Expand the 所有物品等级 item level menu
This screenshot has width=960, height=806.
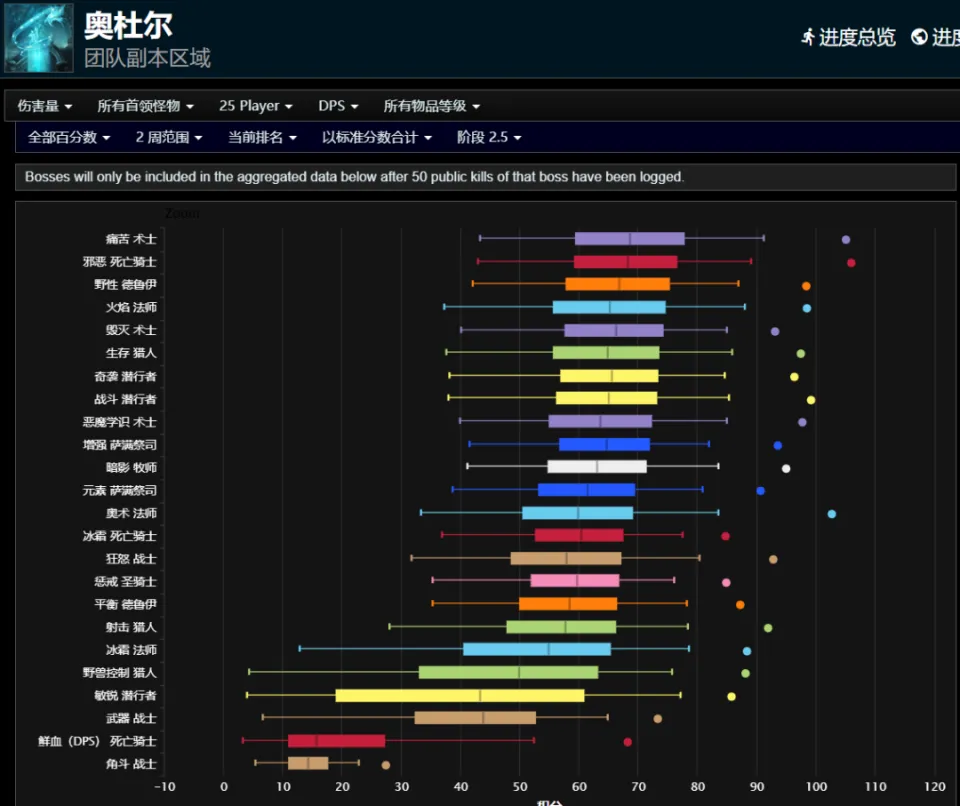point(431,106)
